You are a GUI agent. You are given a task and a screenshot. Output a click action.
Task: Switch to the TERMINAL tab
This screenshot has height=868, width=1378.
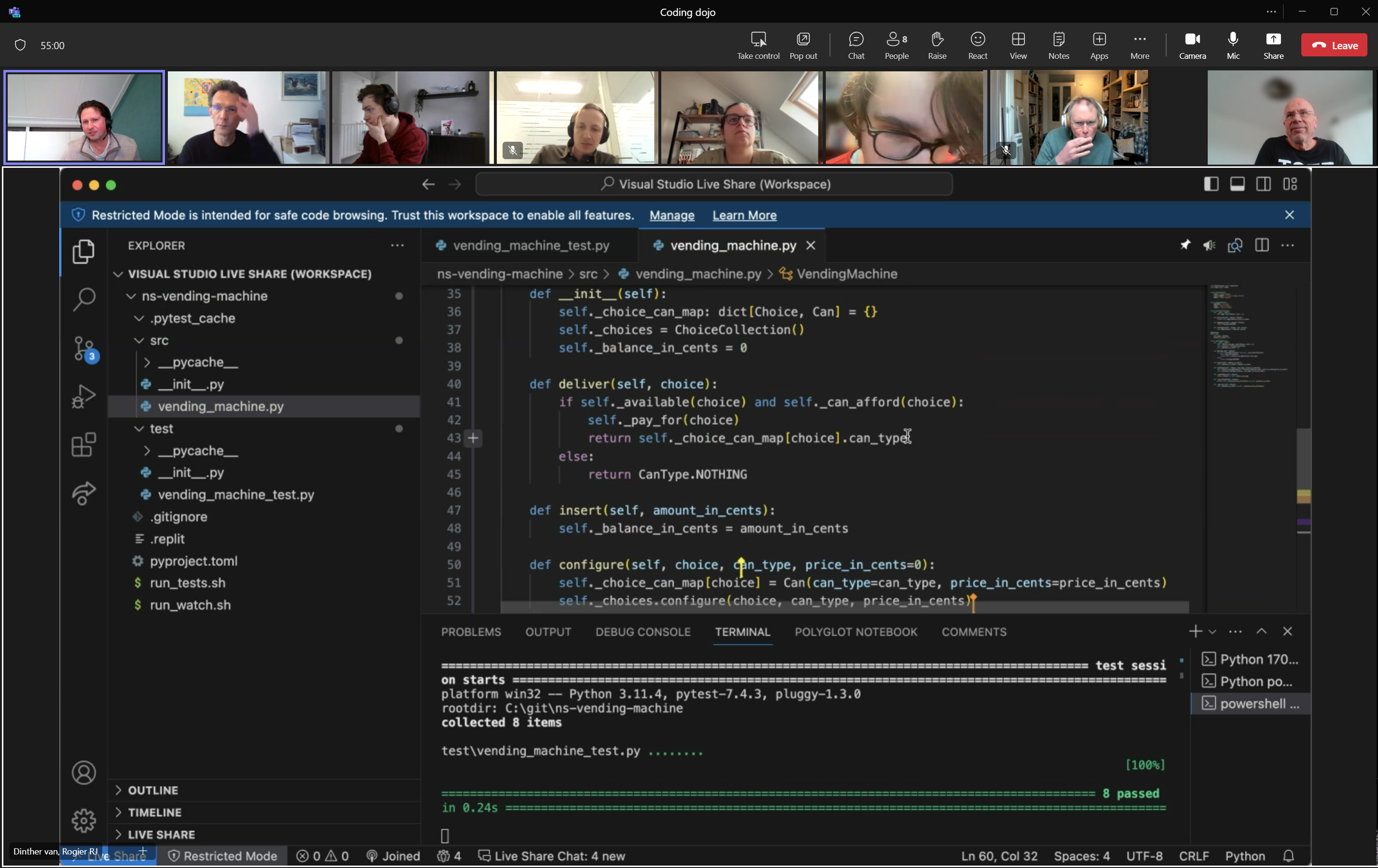pyautogui.click(x=742, y=632)
